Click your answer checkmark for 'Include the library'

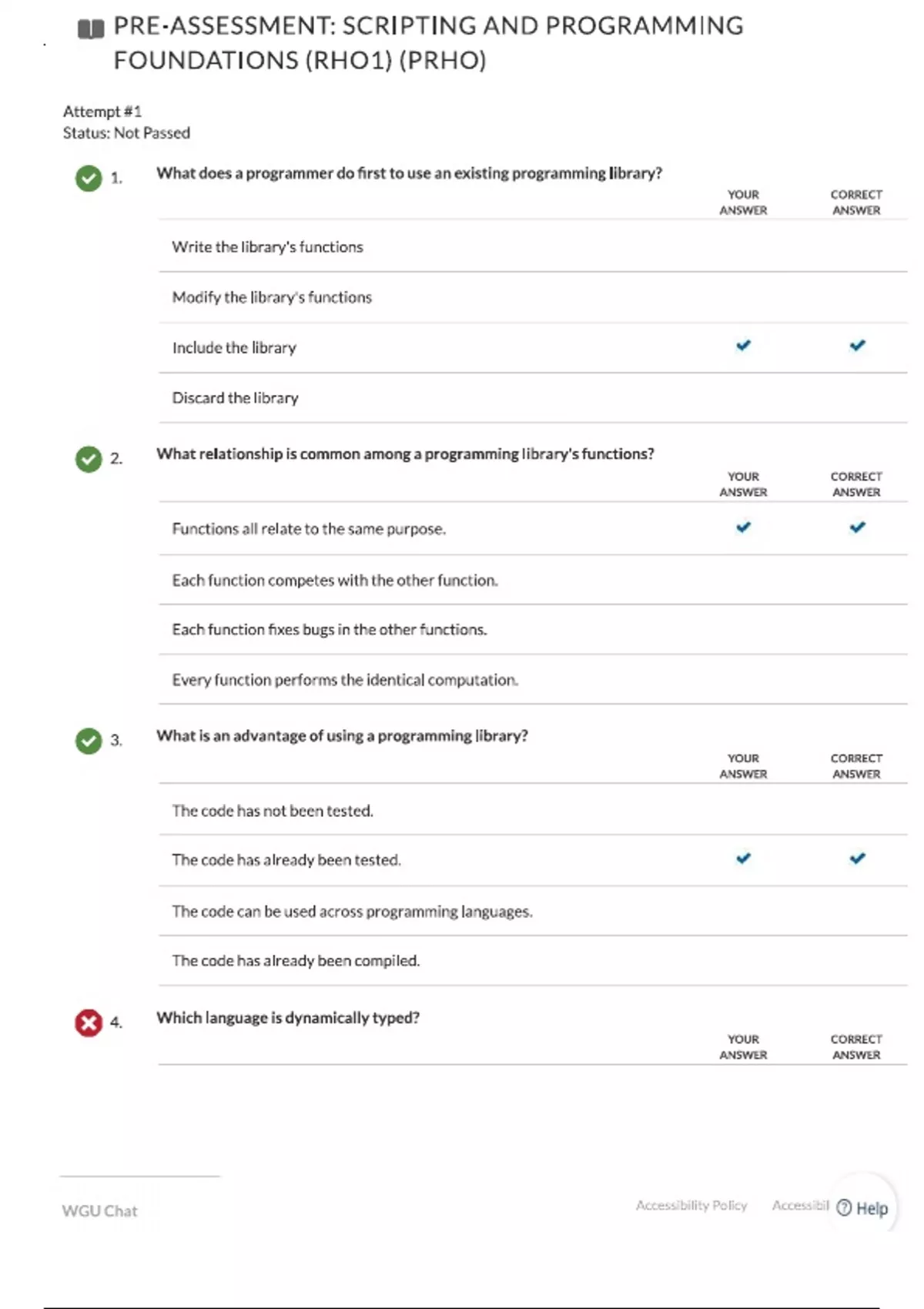pyautogui.click(x=743, y=345)
